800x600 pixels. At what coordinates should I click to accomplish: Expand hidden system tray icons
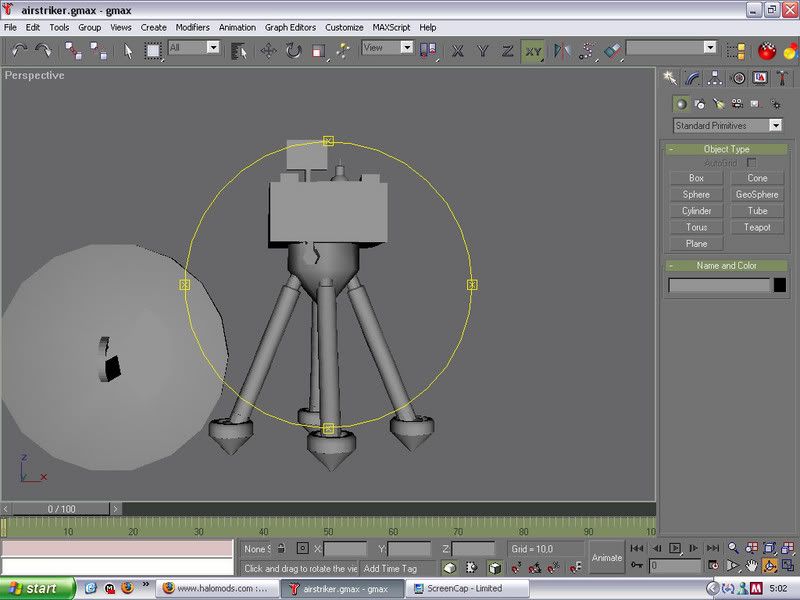coord(713,588)
